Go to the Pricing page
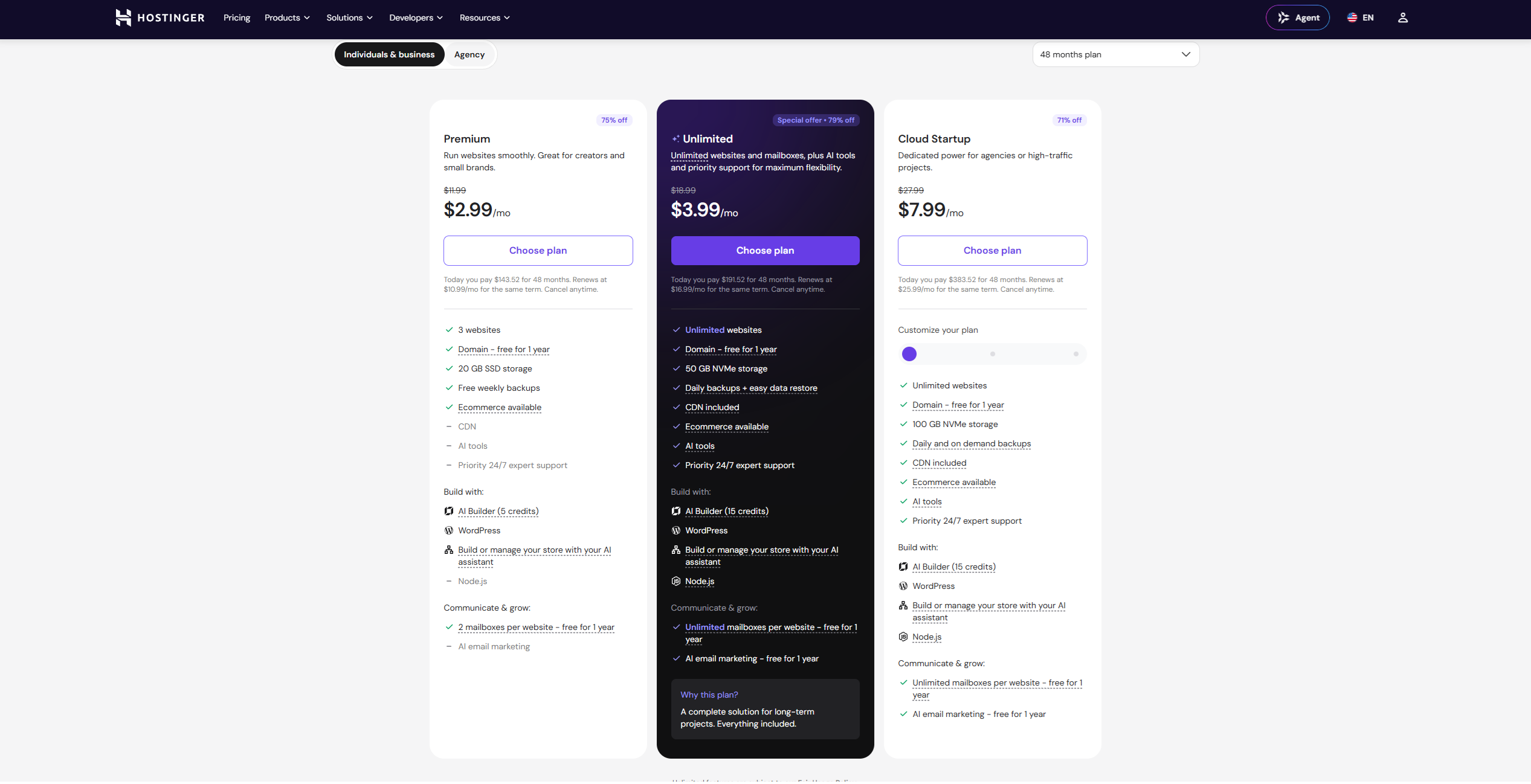 pyautogui.click(x=237, y=18)
